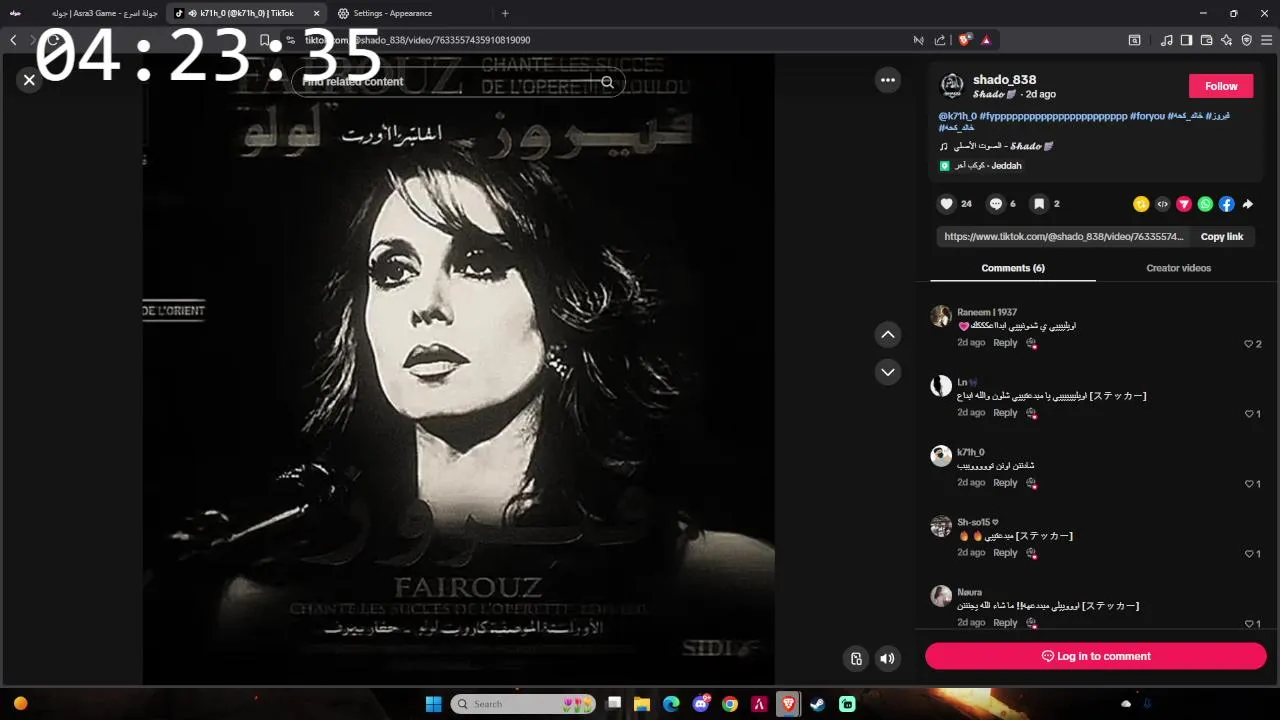Open shado_838 profile avatar
Image resolution: width=1280 pixels, height=720 pixels.
point(952,86)
